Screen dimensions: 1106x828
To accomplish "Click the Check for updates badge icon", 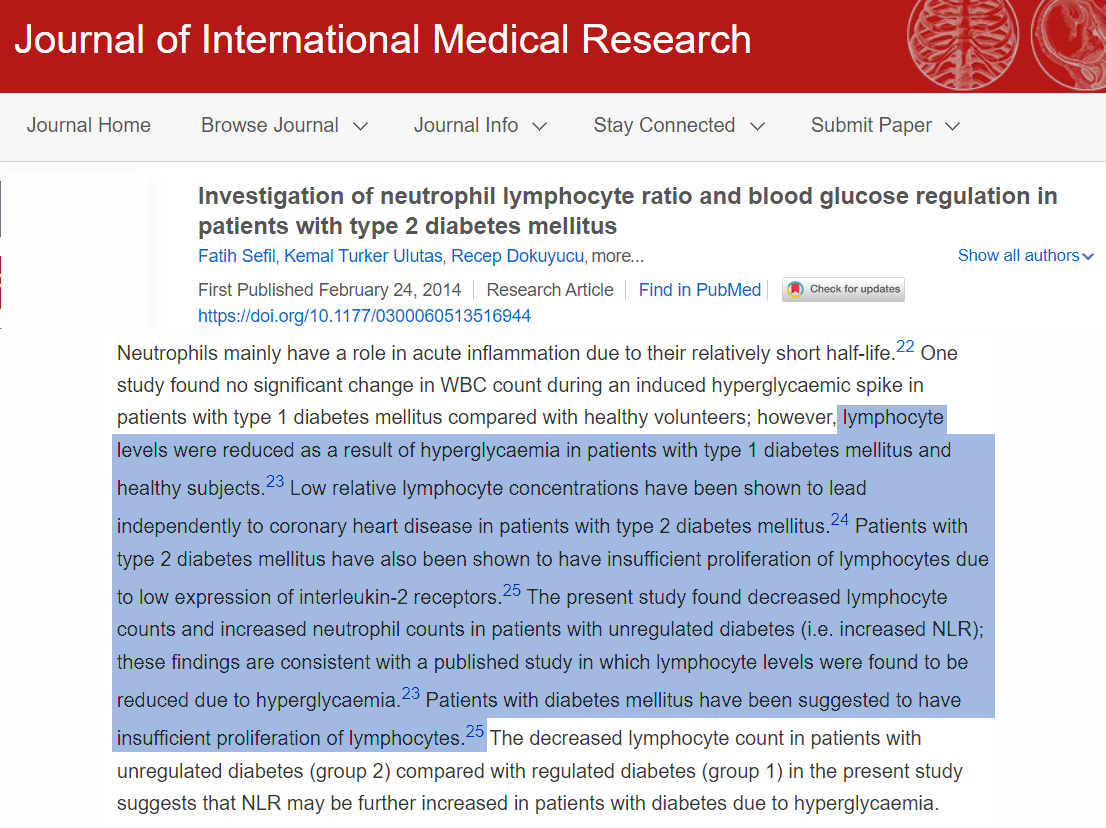I will tap(795, 290).
